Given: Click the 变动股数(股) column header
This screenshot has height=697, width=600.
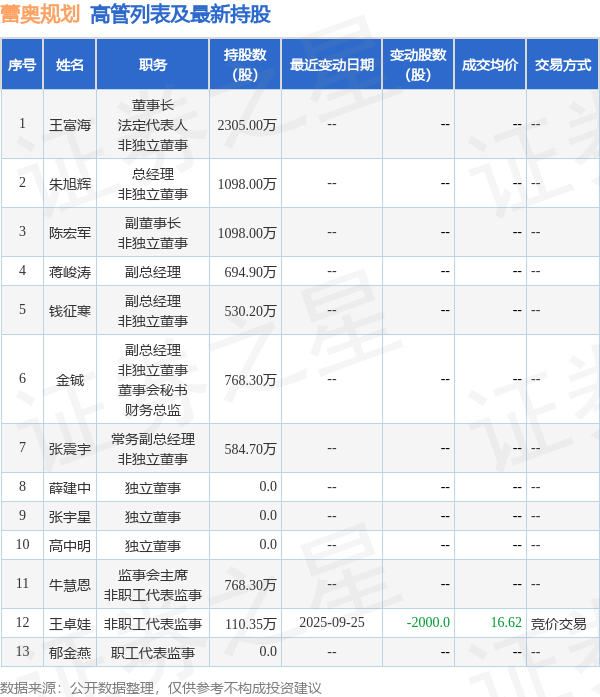Looking at the screenshot, I should [x=418, y=65].
